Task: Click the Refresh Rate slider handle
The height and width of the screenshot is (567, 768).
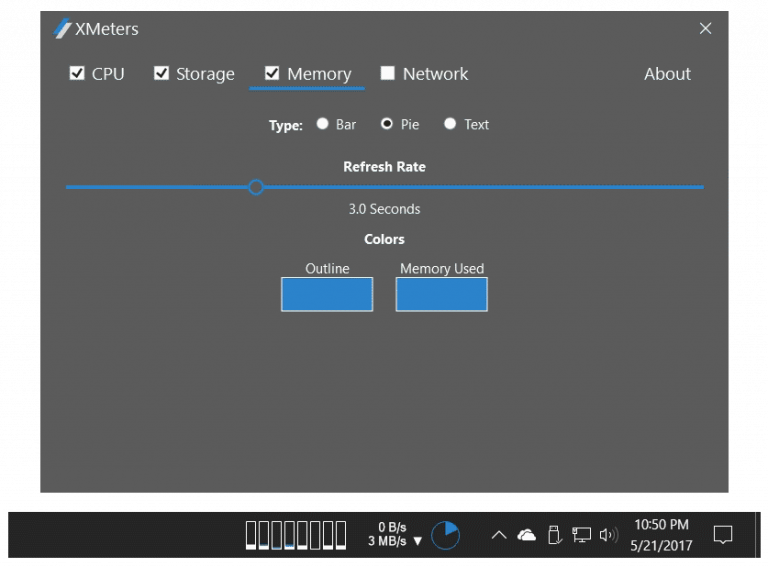Action: point(256,187)
